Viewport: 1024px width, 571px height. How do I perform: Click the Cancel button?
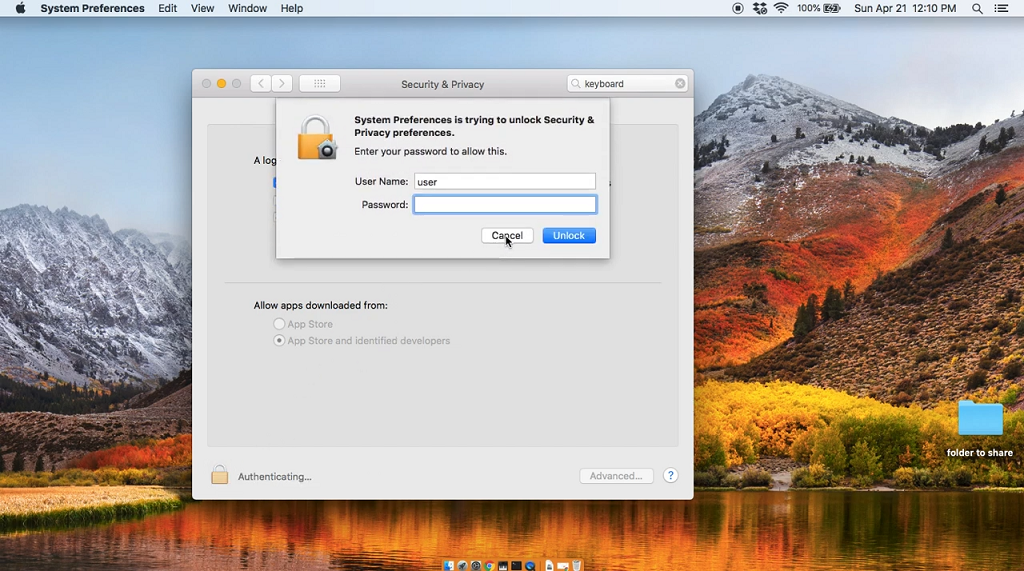tap(507, 235)
